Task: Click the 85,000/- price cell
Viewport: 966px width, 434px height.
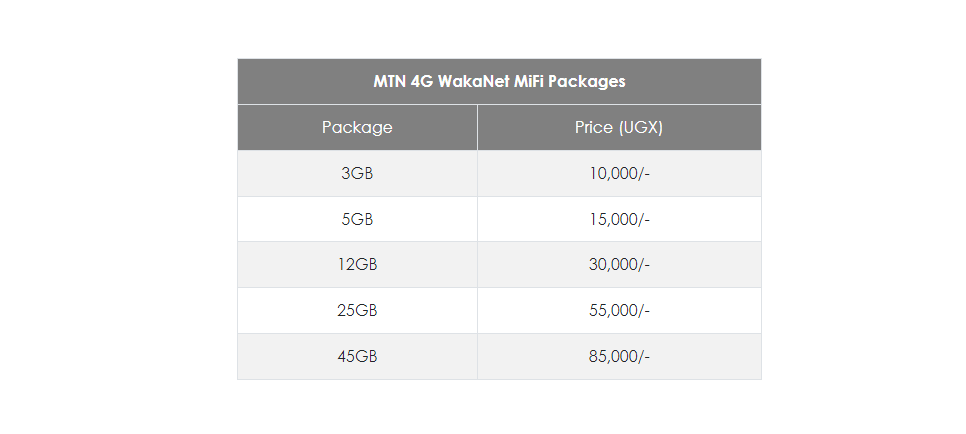Action: click(x=619, y=356)
